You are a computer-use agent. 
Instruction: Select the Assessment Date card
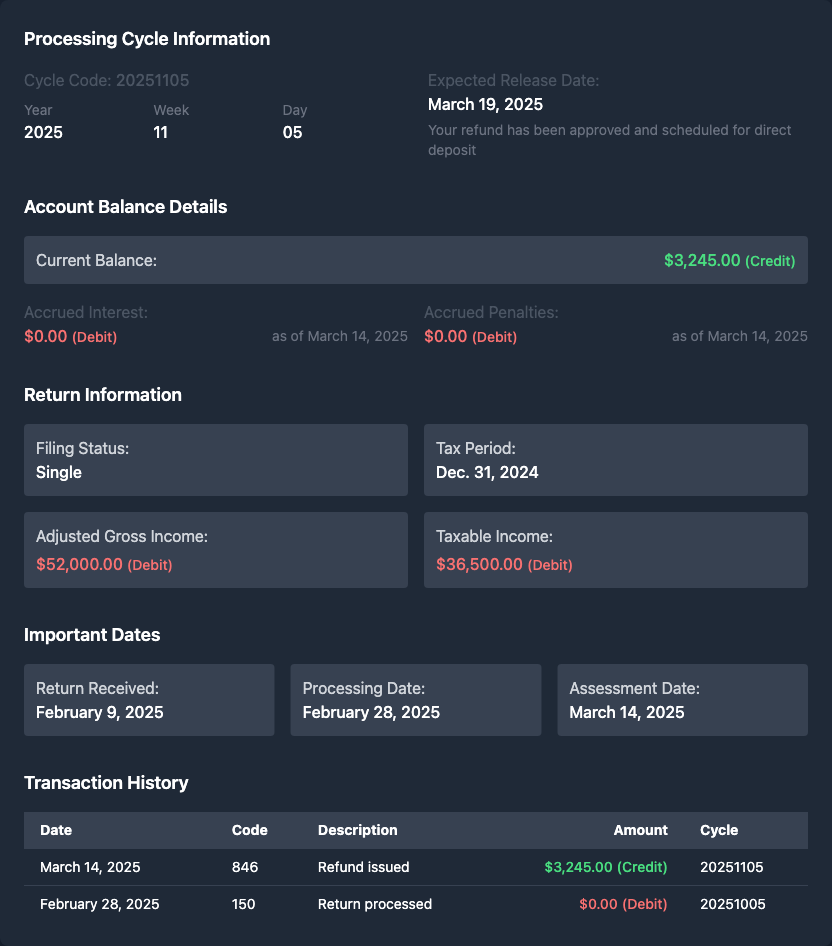tap(682, 700)
